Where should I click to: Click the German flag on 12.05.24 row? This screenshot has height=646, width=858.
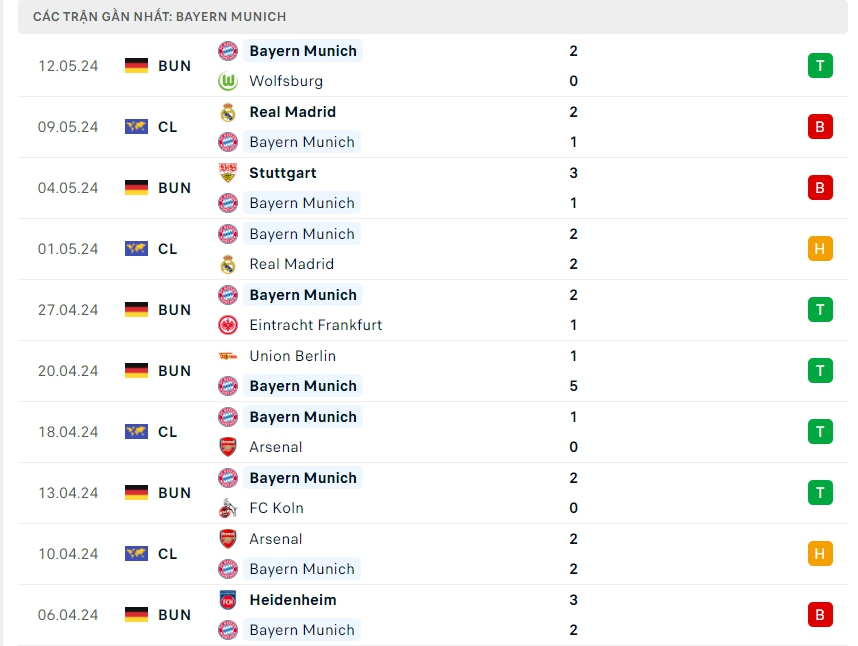pyautogui.click(x=136, y=66)
